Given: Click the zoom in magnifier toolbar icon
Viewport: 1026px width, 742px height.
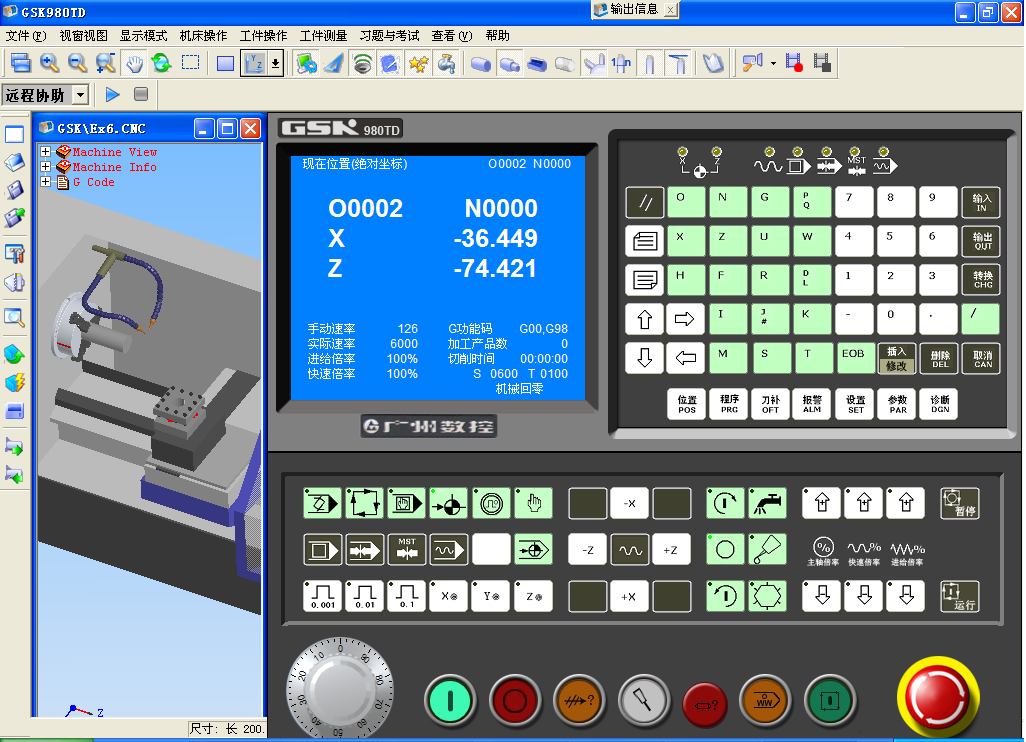Looking at the screenshot, I should coord(49,63).
